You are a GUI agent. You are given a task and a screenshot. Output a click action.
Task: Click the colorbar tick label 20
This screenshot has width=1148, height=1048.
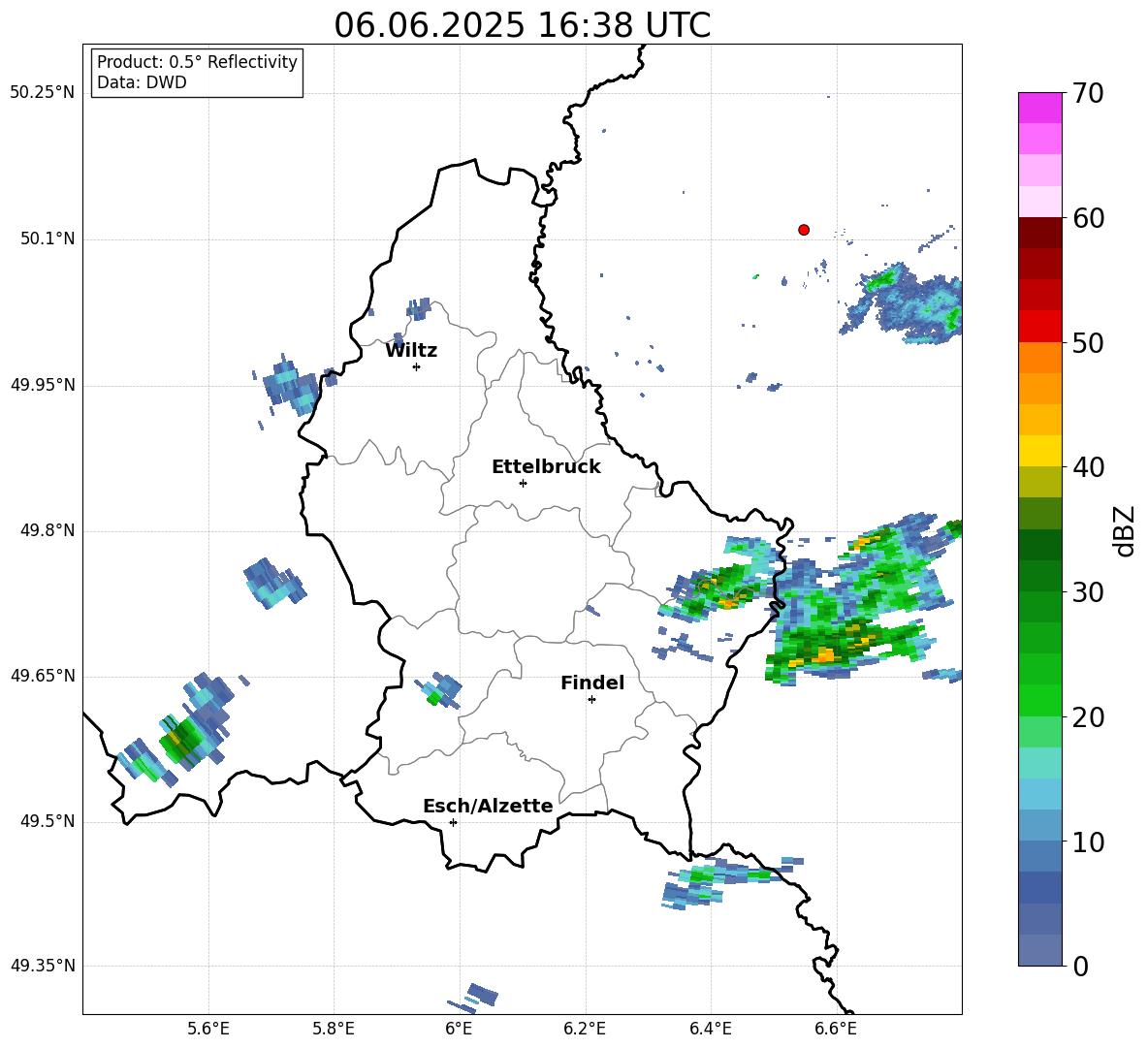pos(1089,717)
